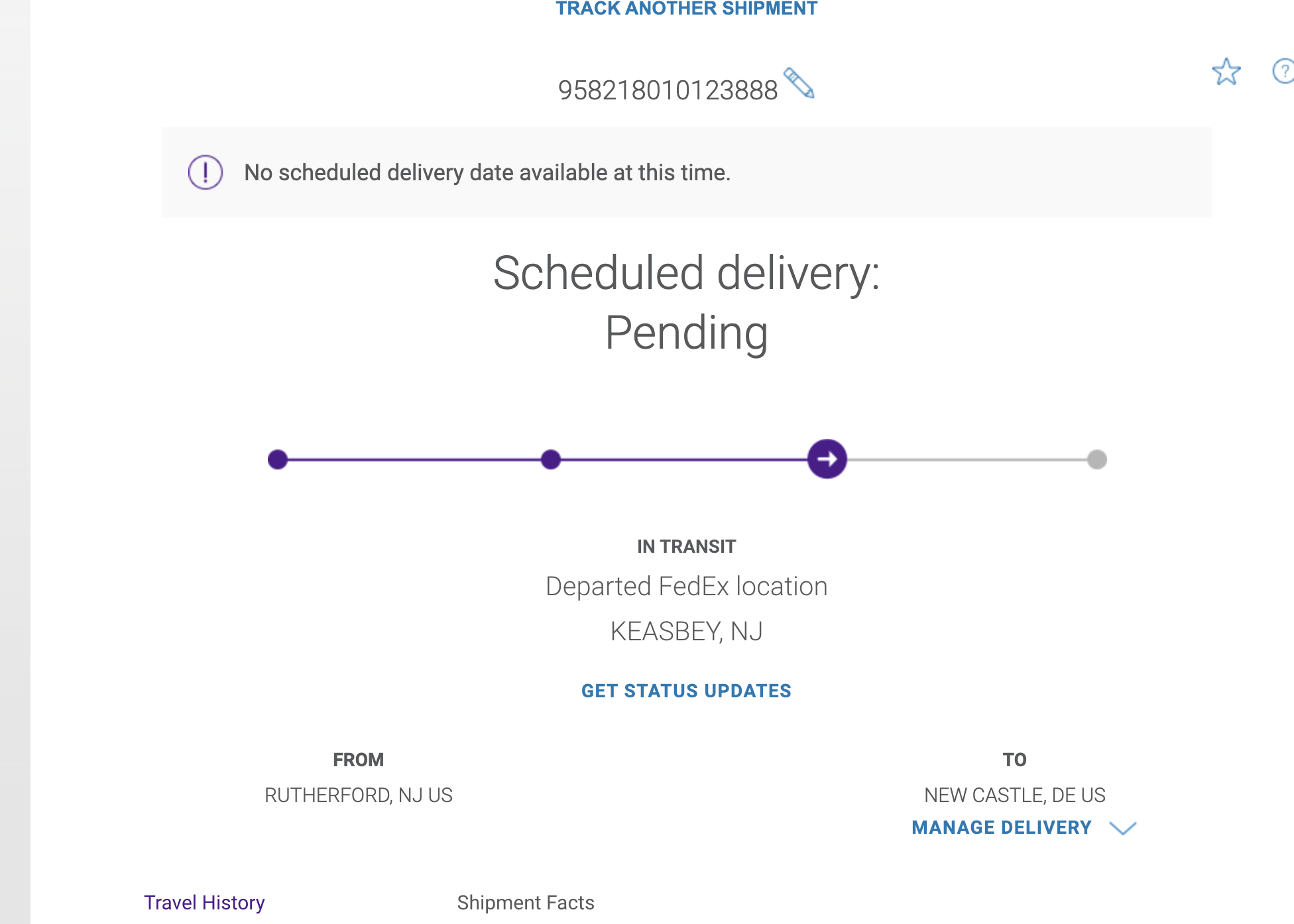Image resolution: width=1294 pixels, height=924 pixels.
Task: Switch to the Travel History tab
Action: [x=204, y=903]
